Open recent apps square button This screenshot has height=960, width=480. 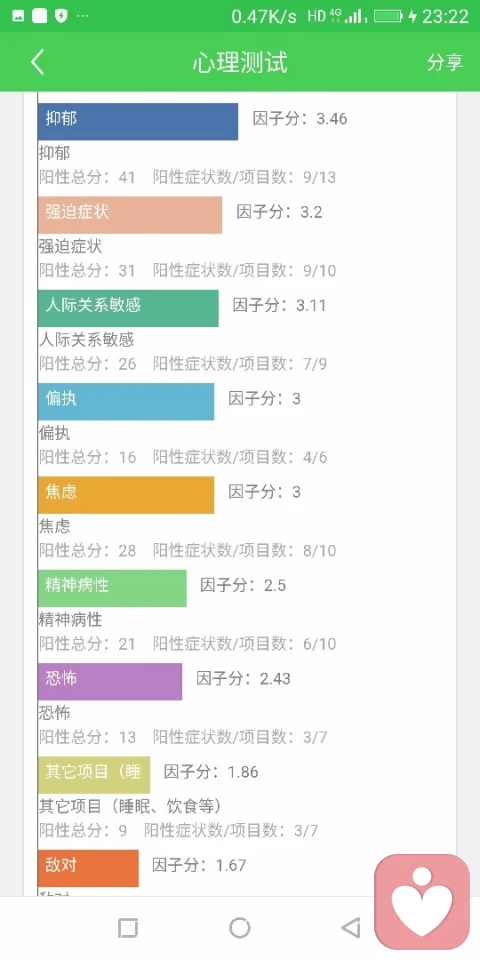click(x=128, y=928)
